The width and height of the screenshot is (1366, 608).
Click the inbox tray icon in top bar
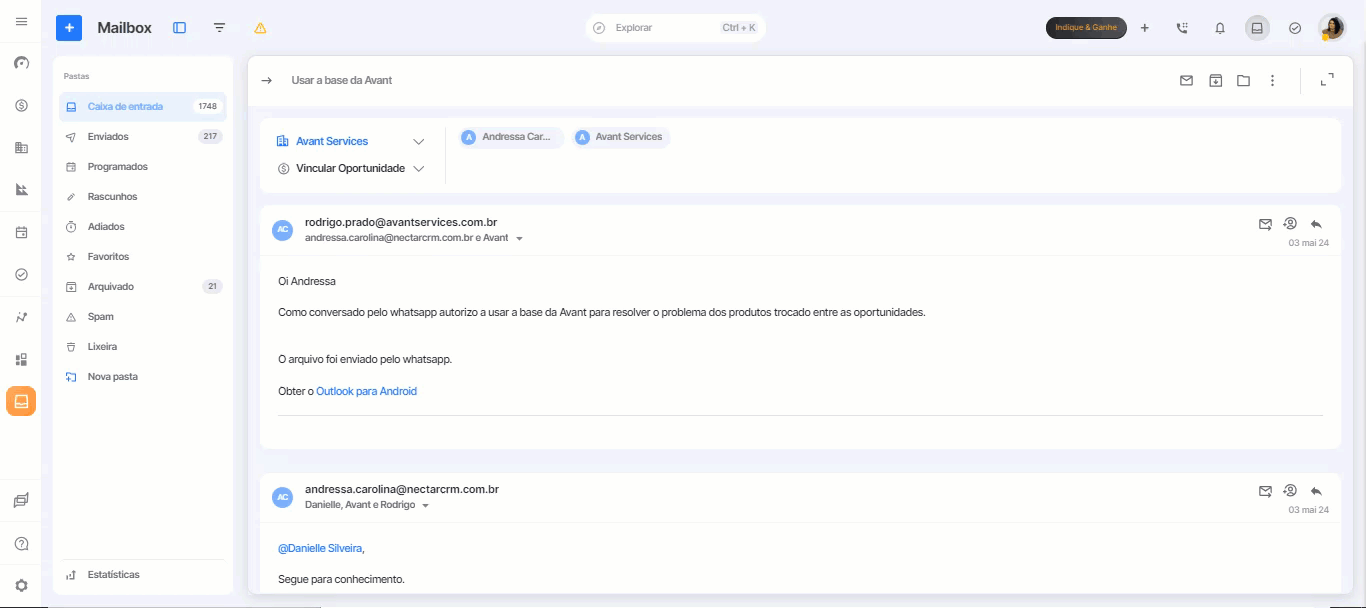pyautogui.click(x=1257, y=28)
